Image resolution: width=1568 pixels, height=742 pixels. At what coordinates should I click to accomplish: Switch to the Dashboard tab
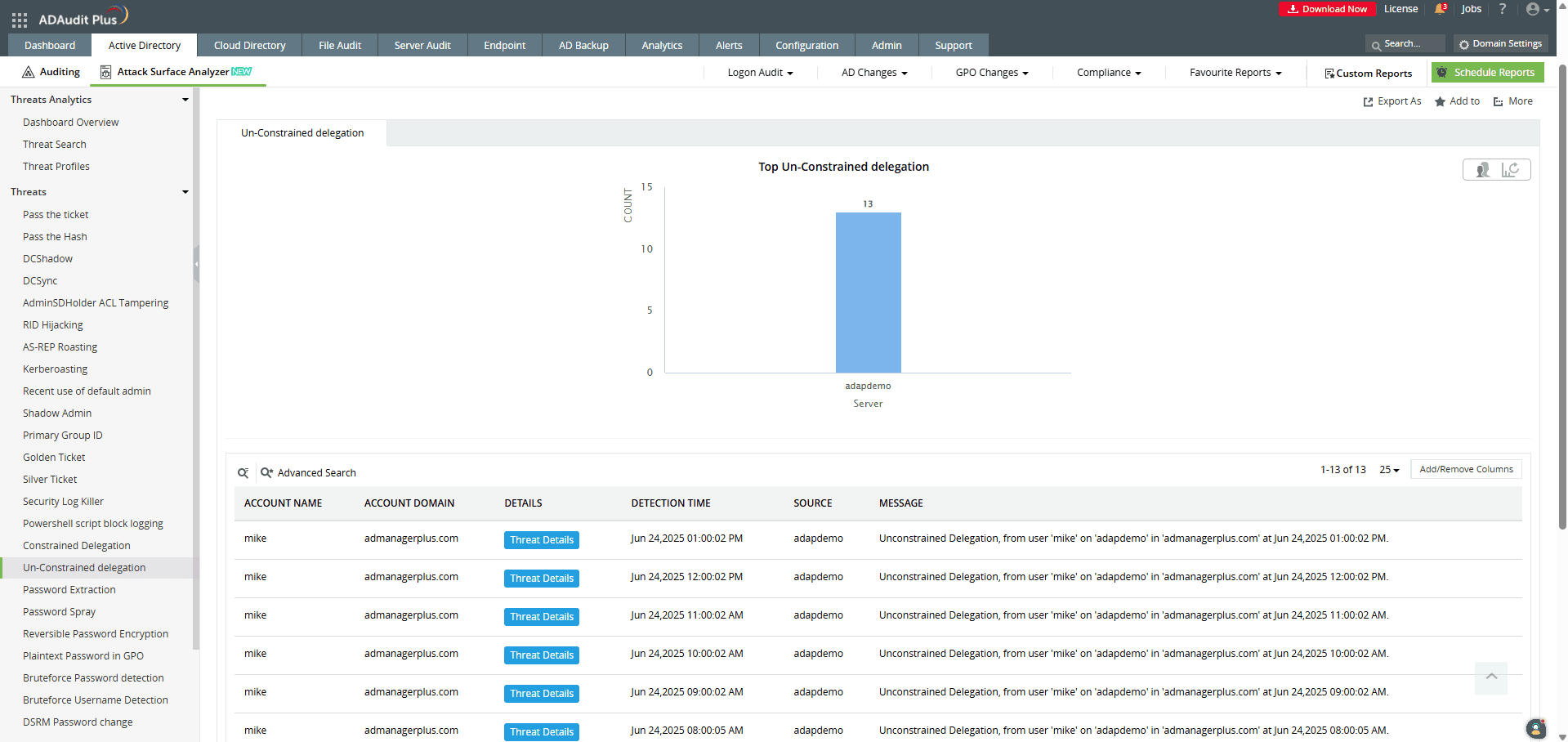tap(50, 45)
